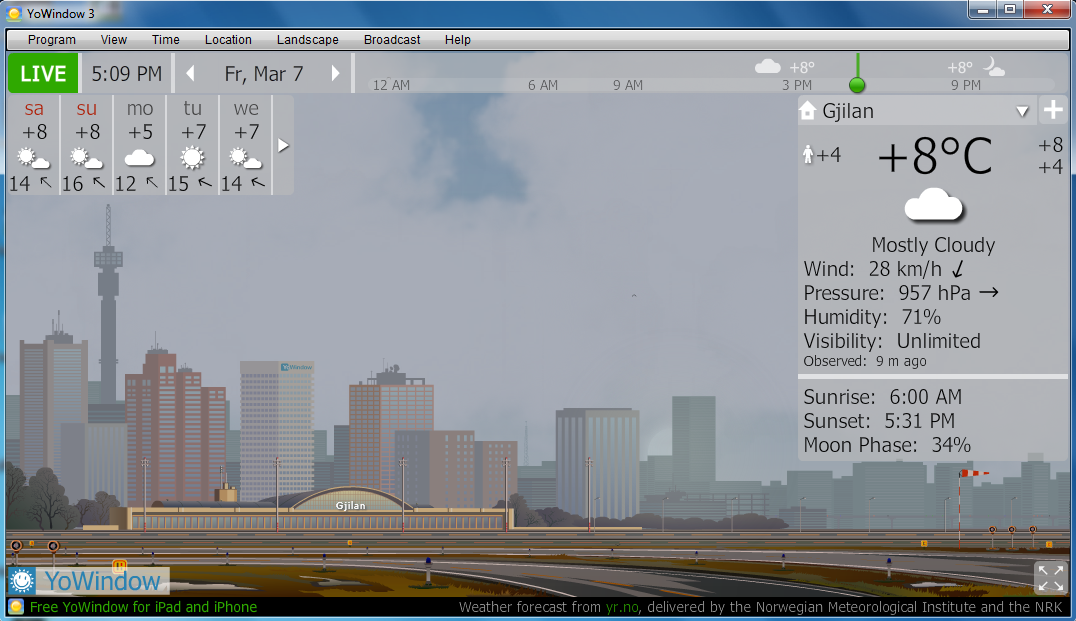Image resolution: width=1076 pixels, height=621 pixels.
Task: Go to next day arrow
Action: 336,74
